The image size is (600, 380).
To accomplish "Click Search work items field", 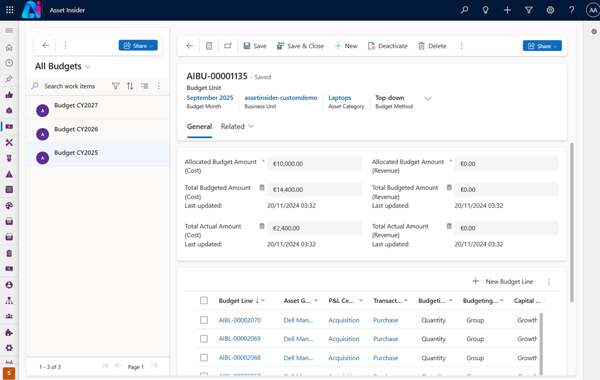I will point(70,86).
